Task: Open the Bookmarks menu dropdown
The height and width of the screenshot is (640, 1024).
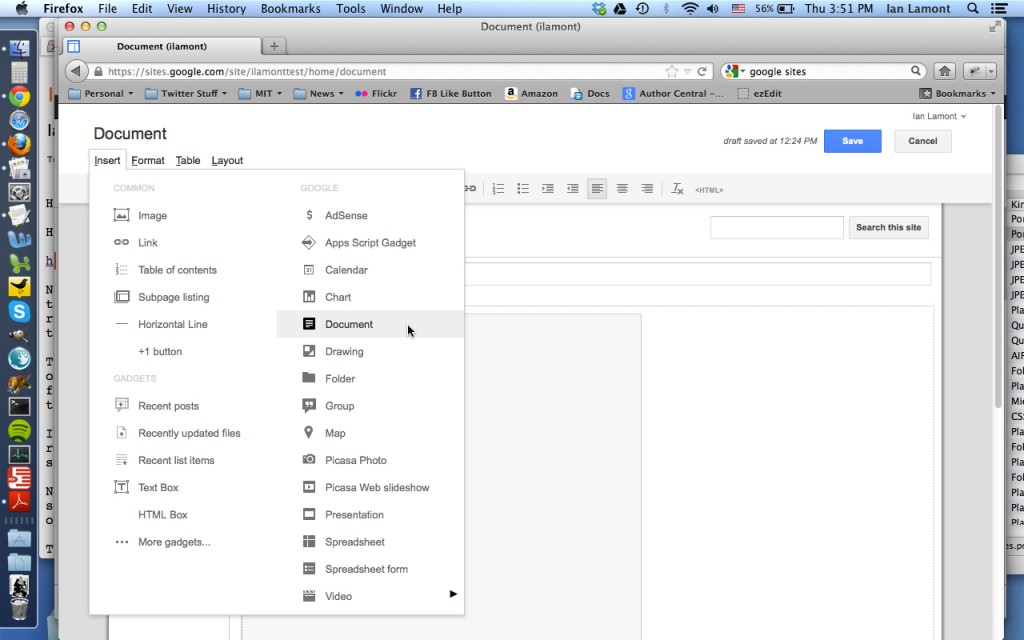Action: point(957,93)
